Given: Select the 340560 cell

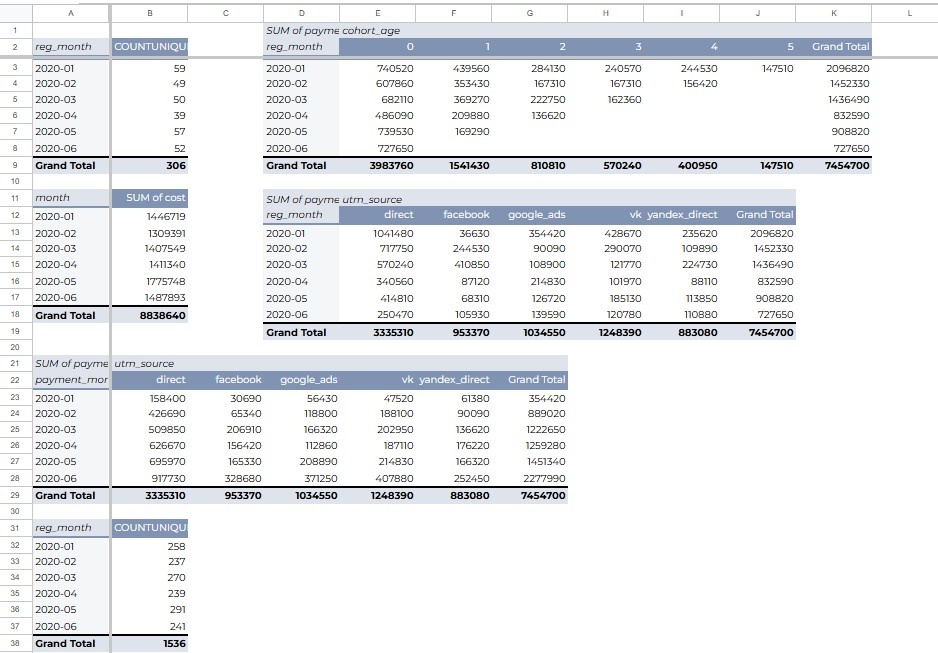Looking at the screenshot, I should click(x=377, y=281).
